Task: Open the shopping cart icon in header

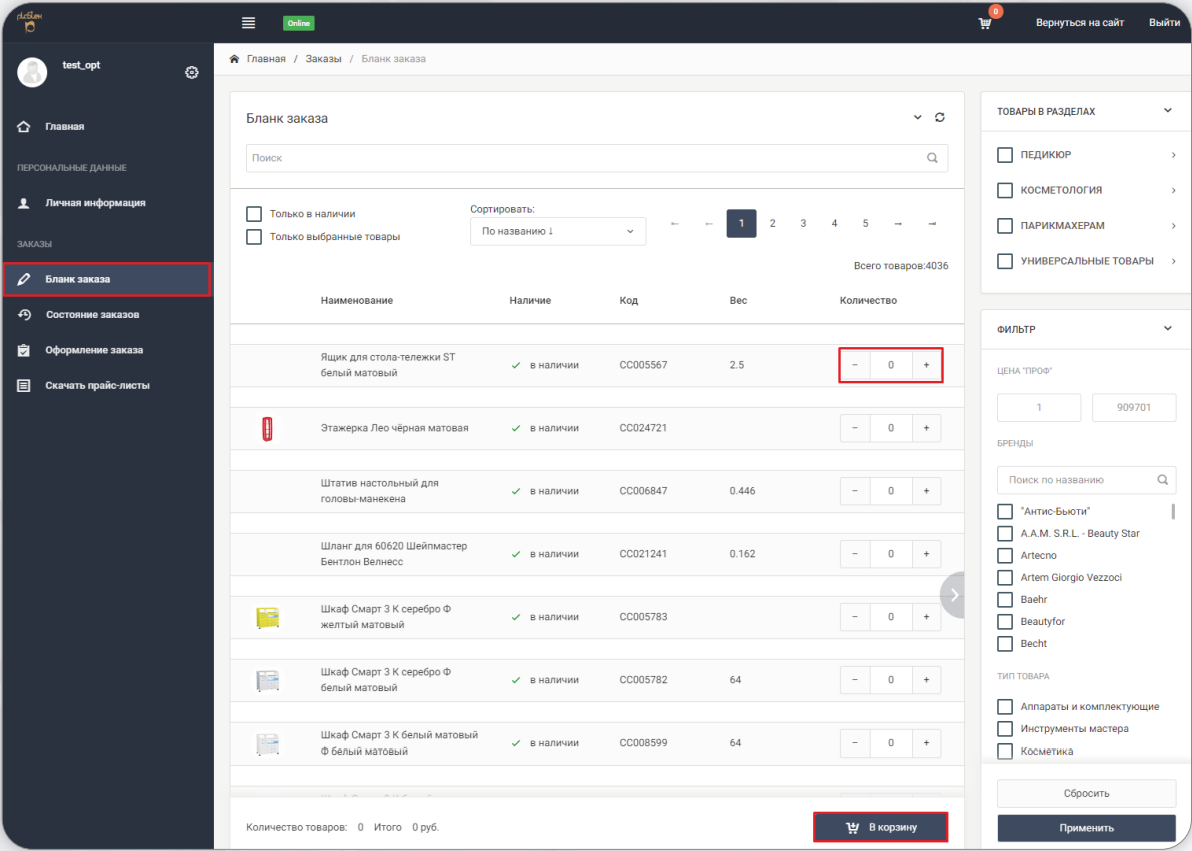Action: point(985,23)
